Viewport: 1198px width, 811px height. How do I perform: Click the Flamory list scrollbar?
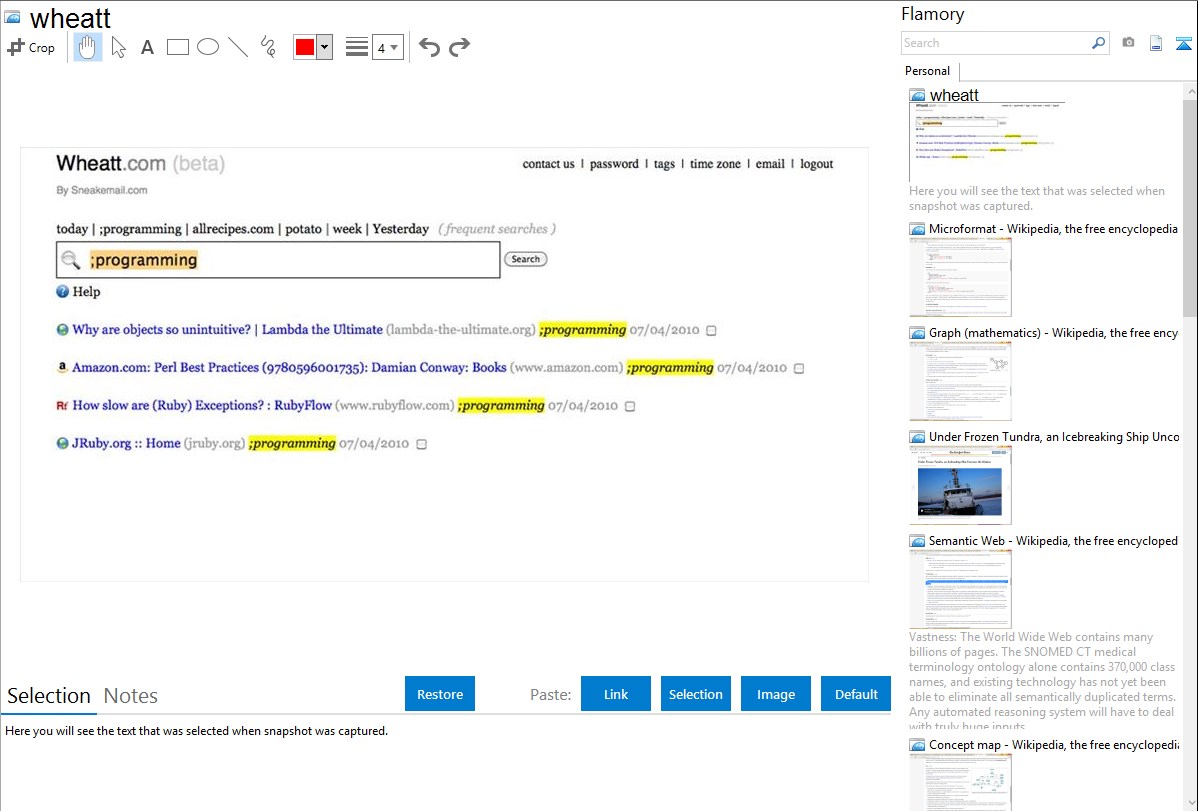pos(1190,206)
